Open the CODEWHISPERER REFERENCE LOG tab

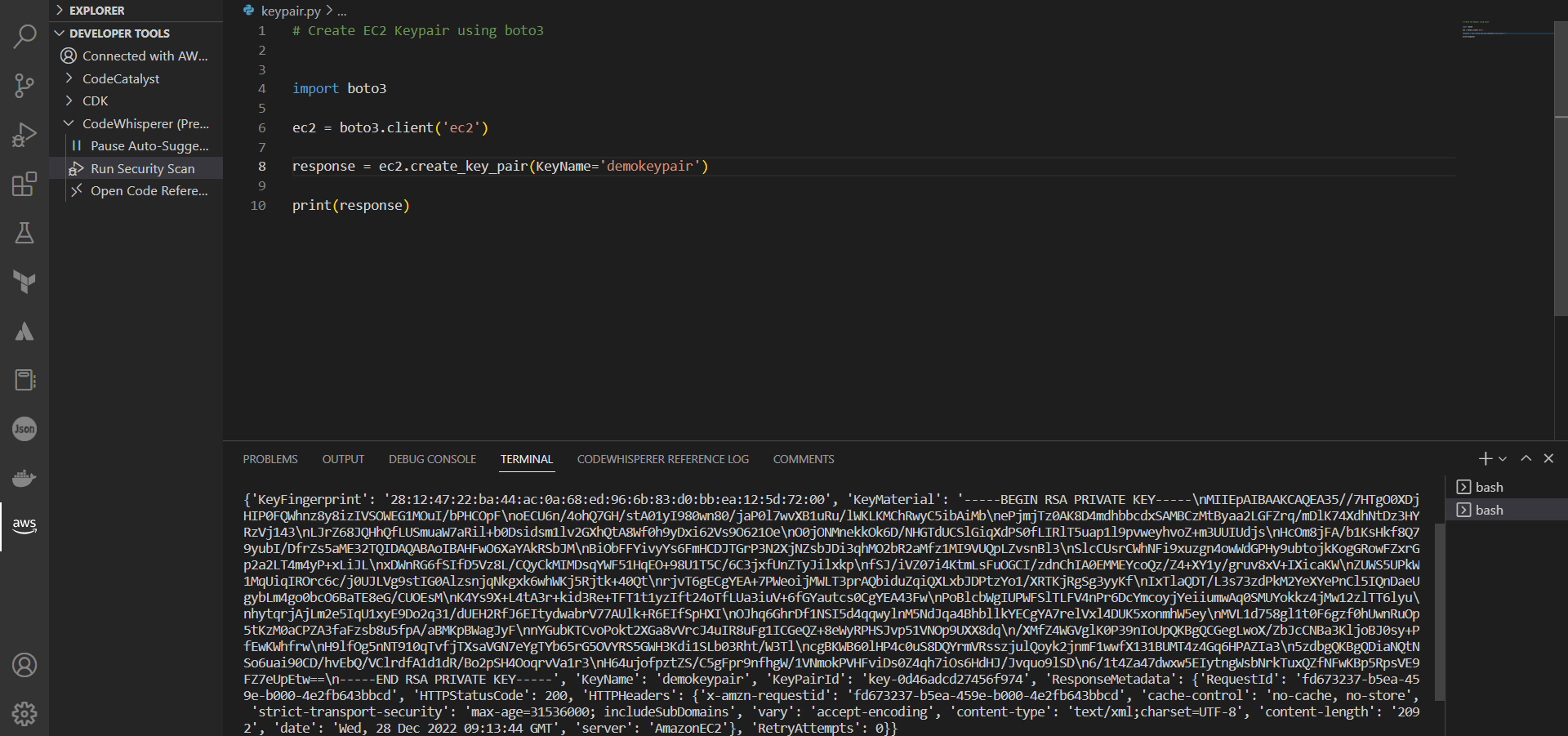coord(663,459)
